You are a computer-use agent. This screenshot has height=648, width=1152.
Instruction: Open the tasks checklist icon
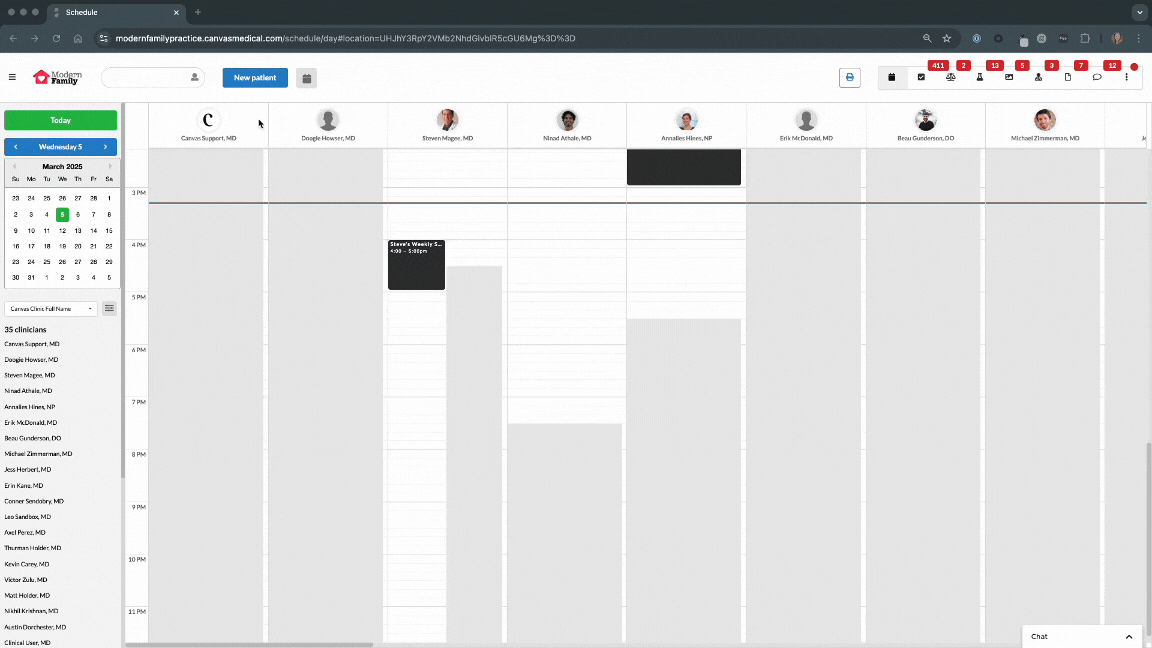point(921,77)
